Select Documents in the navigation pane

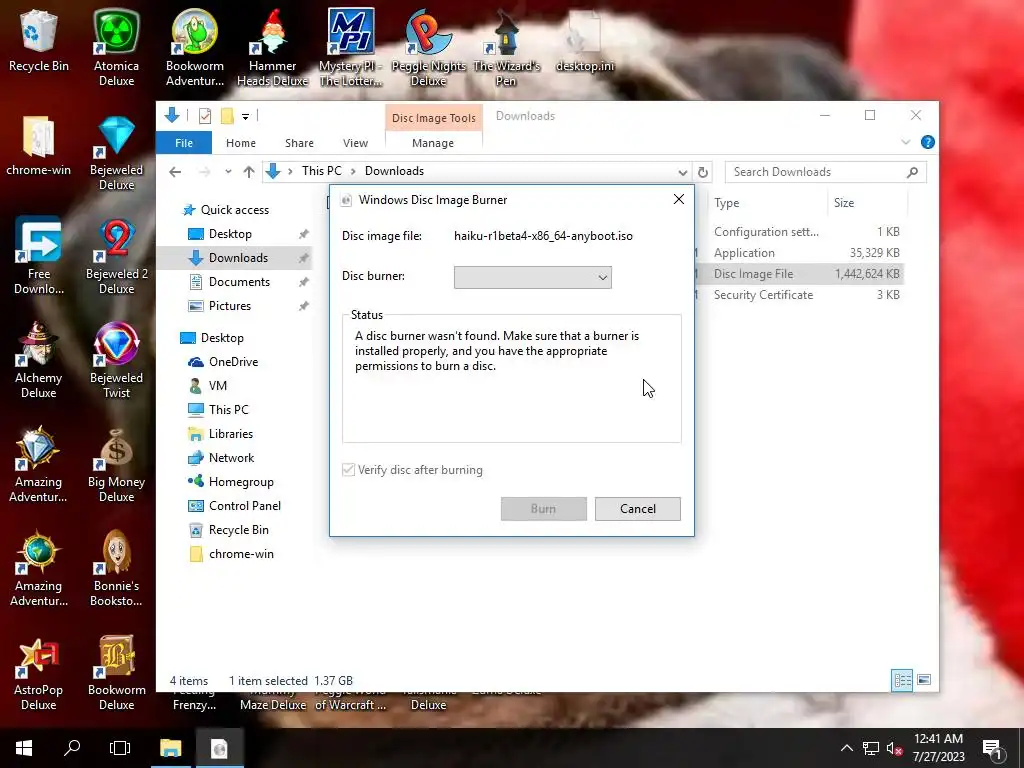coord(239,282)
